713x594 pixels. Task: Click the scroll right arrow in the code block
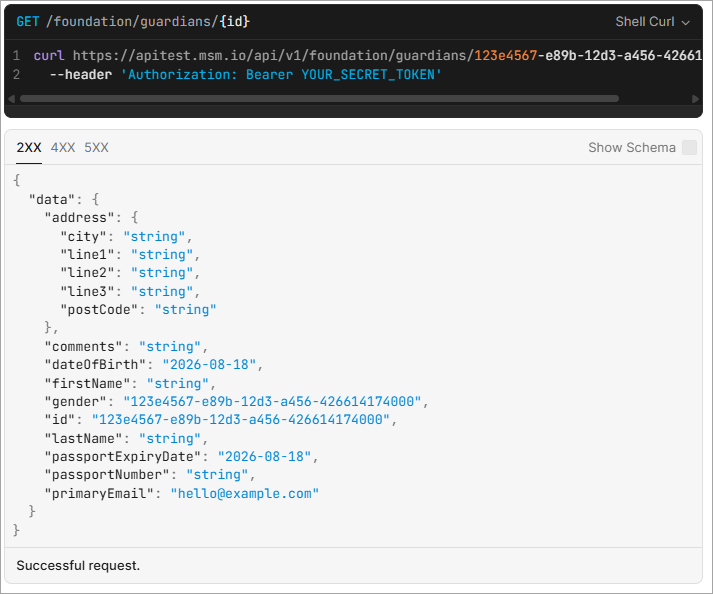pos(695,99)
